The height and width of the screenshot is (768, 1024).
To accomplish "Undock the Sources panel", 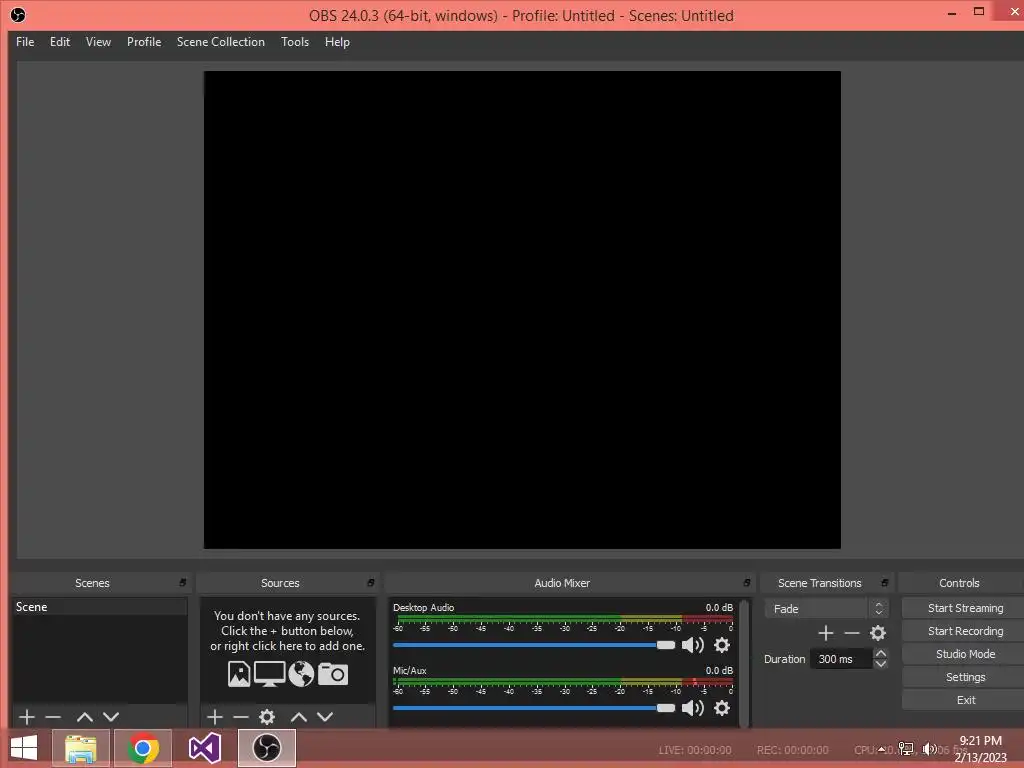I will [x=371, y=583].
